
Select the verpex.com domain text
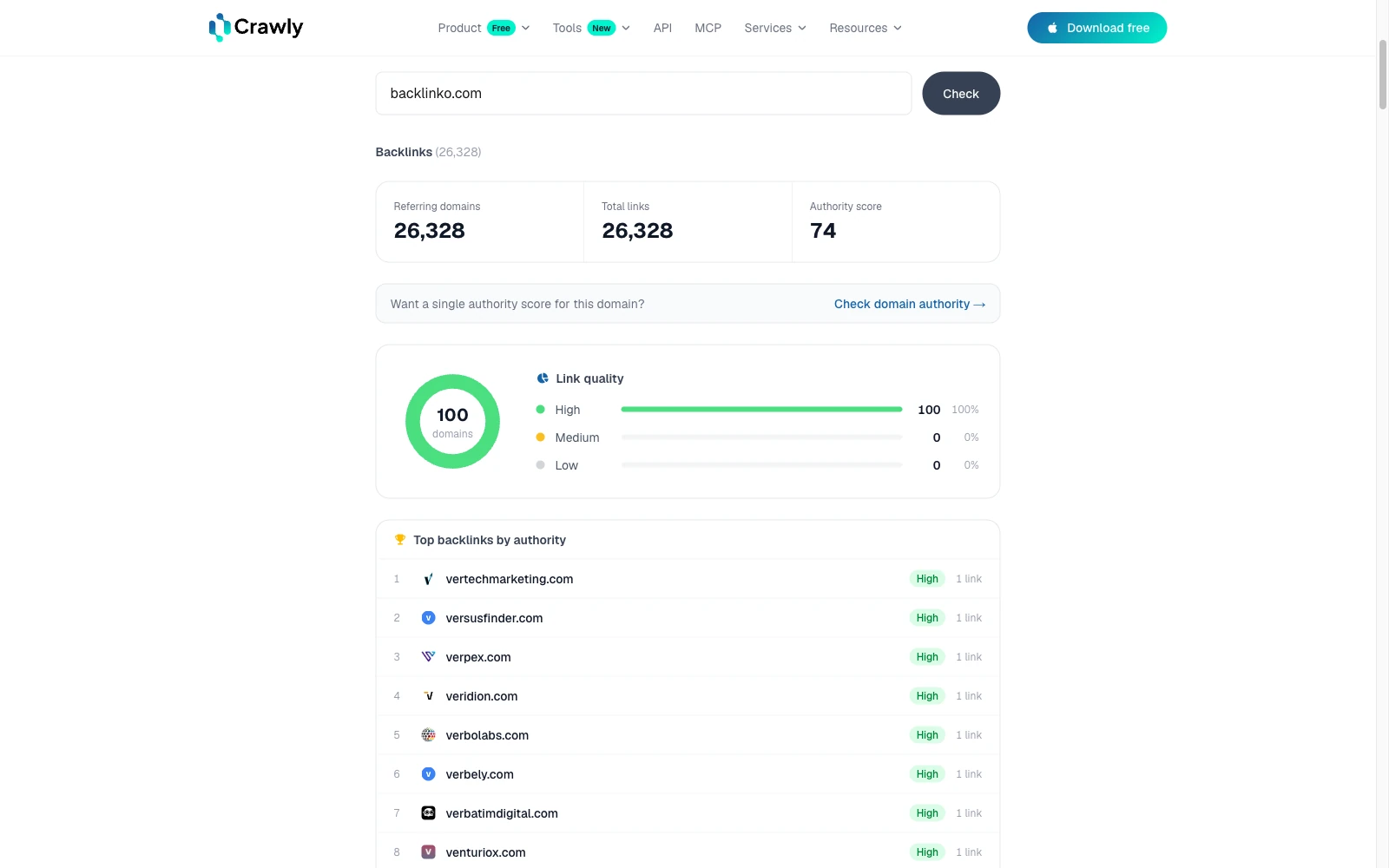click(x=478, y=657)
